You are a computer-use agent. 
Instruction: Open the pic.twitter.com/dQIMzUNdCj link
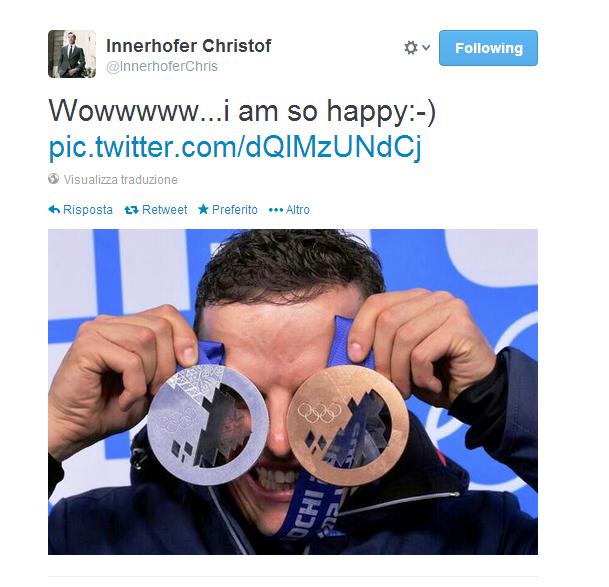pos(235,147)
